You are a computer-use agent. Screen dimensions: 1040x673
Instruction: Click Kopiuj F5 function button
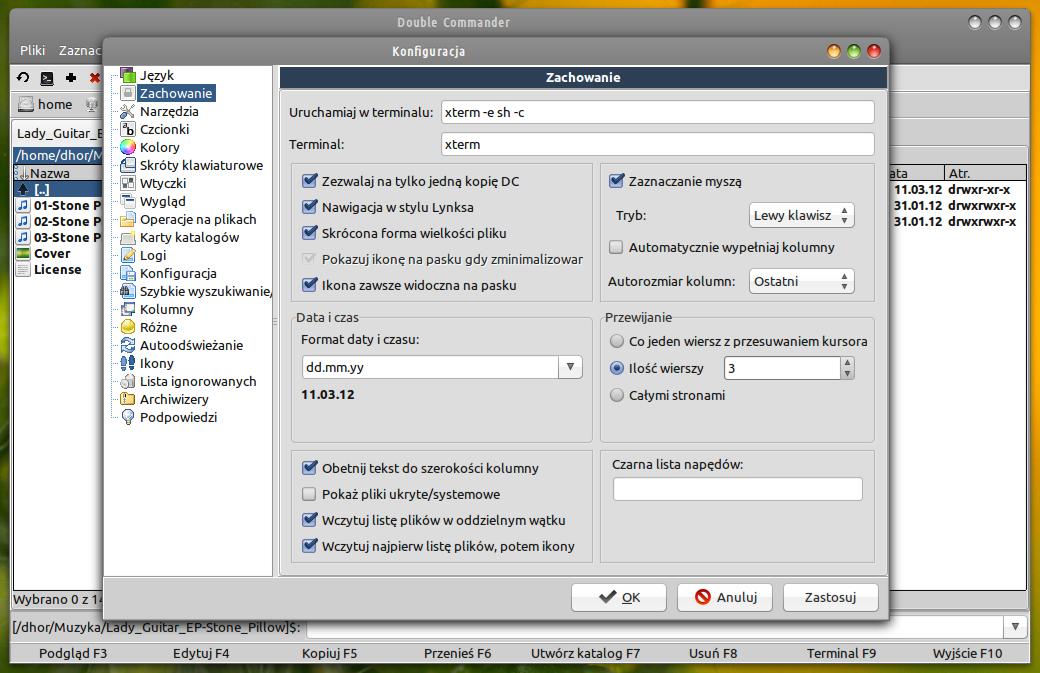point(330,653)
